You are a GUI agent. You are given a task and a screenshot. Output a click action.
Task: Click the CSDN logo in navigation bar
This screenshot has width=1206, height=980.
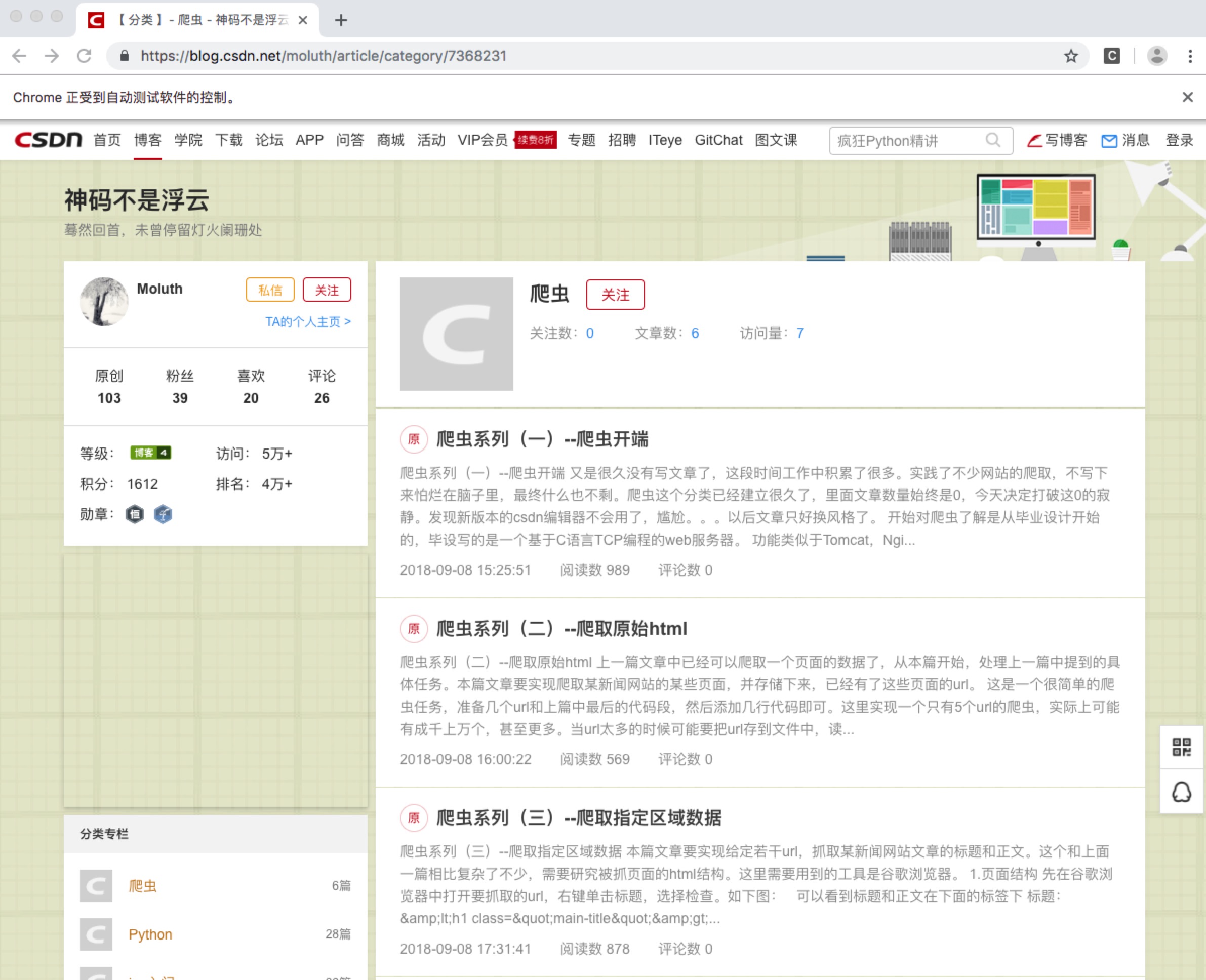49,139
